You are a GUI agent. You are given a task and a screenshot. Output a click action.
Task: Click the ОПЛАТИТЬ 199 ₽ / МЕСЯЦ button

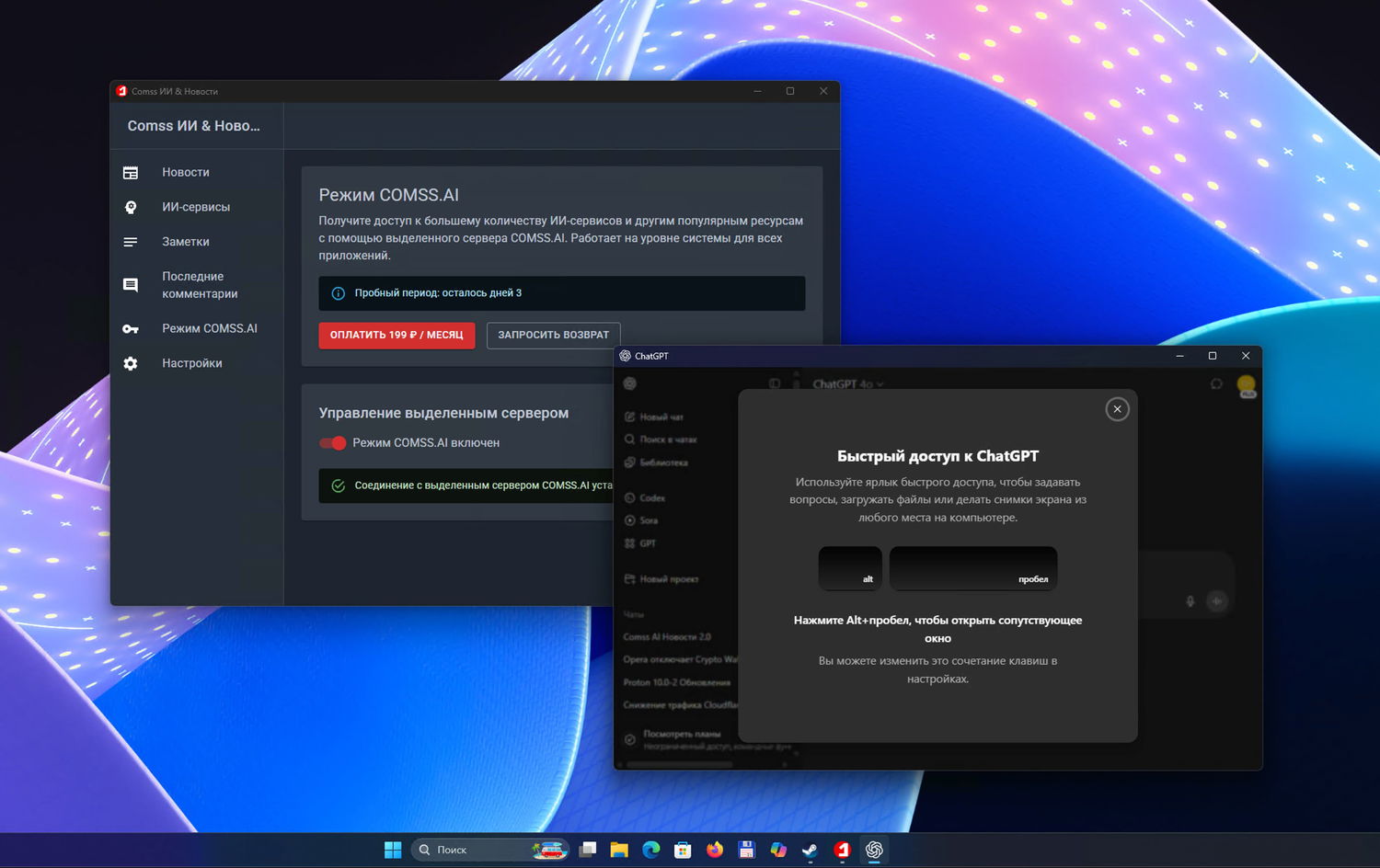click(x=397, y=335)
